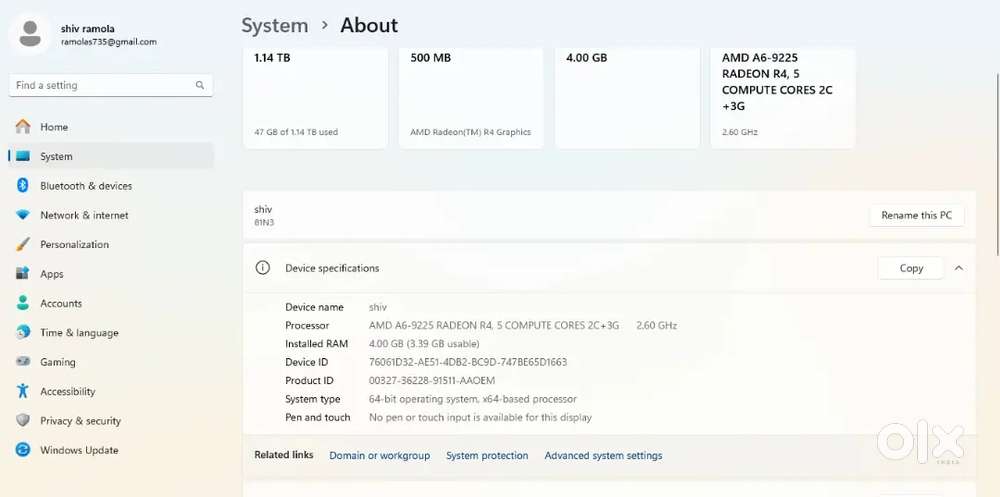
Task: Click the AMD A6-9225 processor tile
Action: tap(783, 98)
